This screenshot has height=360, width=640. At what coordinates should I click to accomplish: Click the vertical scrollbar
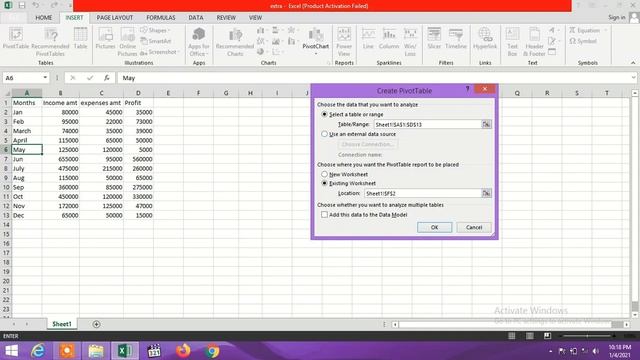pyautogui.click(x=635, y=204)
